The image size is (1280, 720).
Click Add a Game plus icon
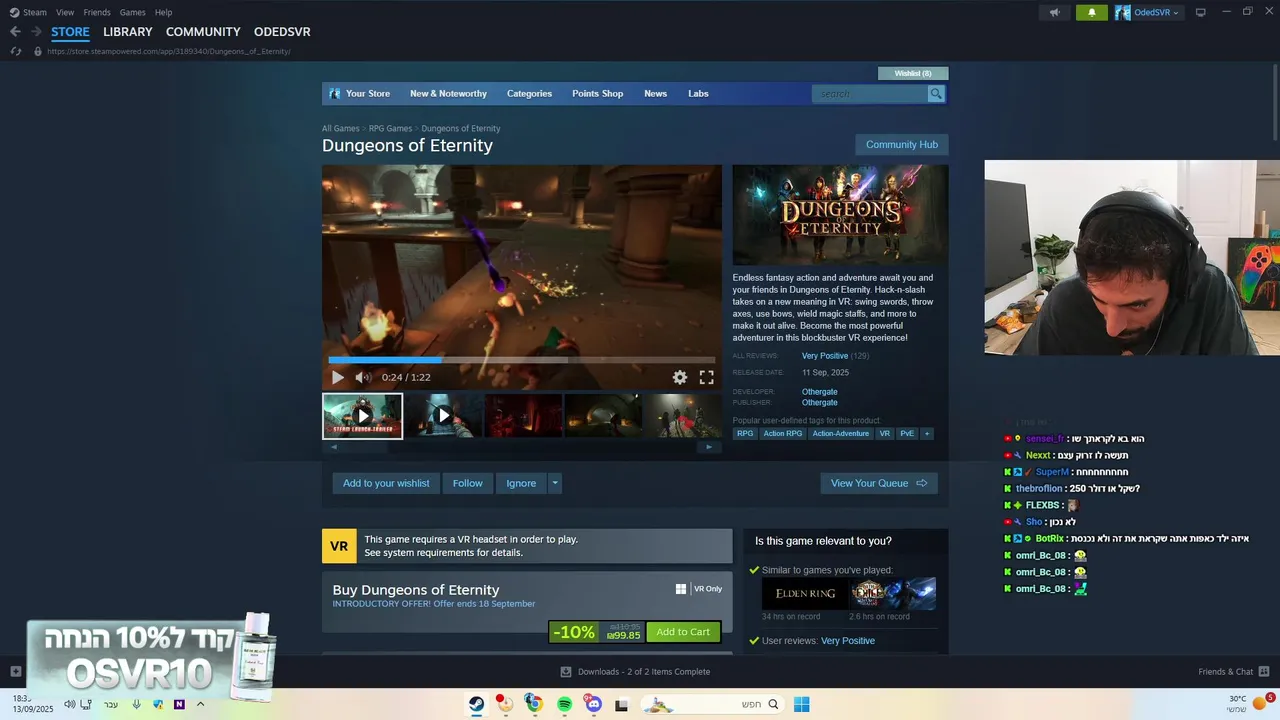point(15,672)
